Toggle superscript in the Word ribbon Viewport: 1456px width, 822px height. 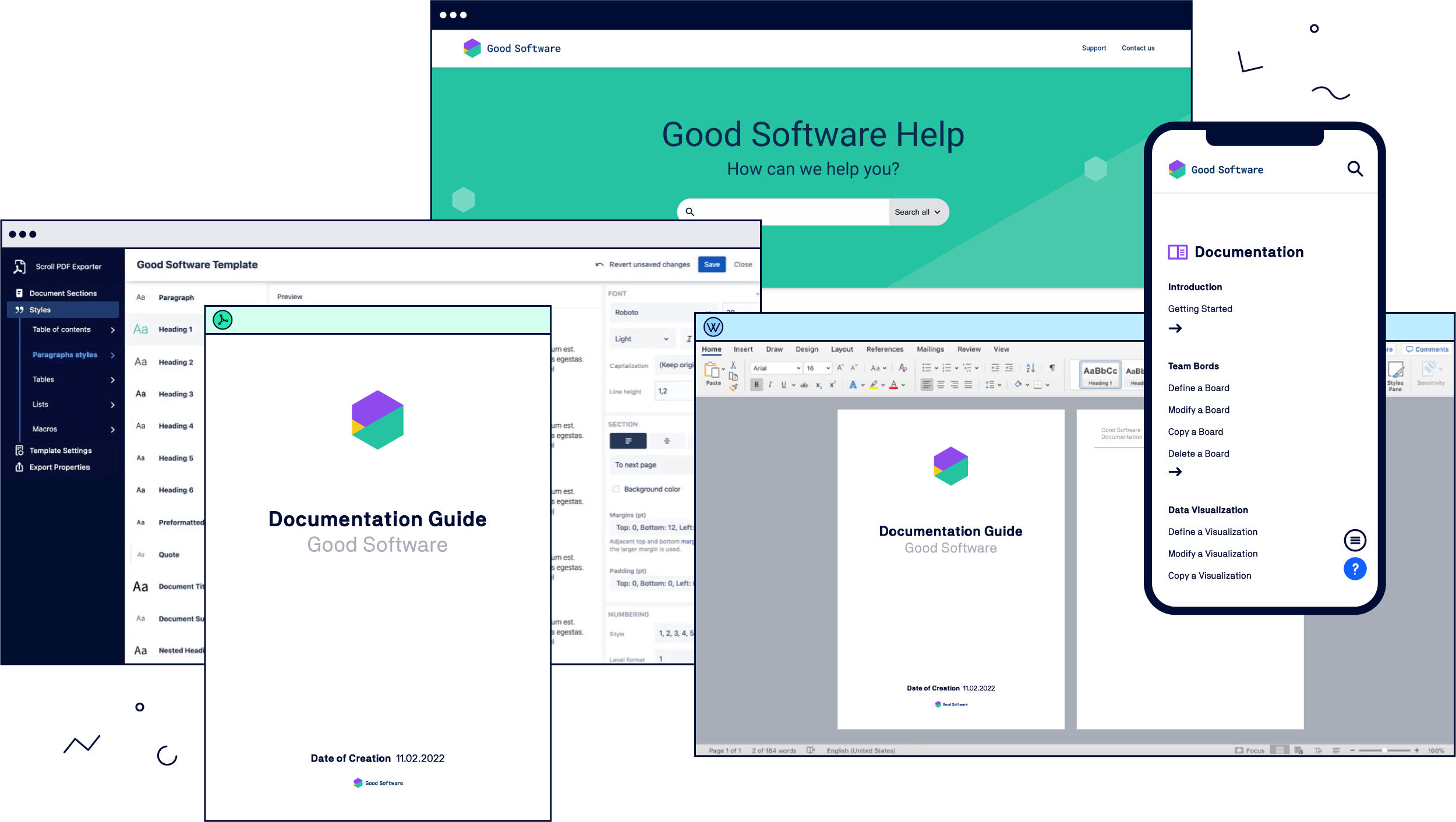pyautogui.click(x=832, y=385)
